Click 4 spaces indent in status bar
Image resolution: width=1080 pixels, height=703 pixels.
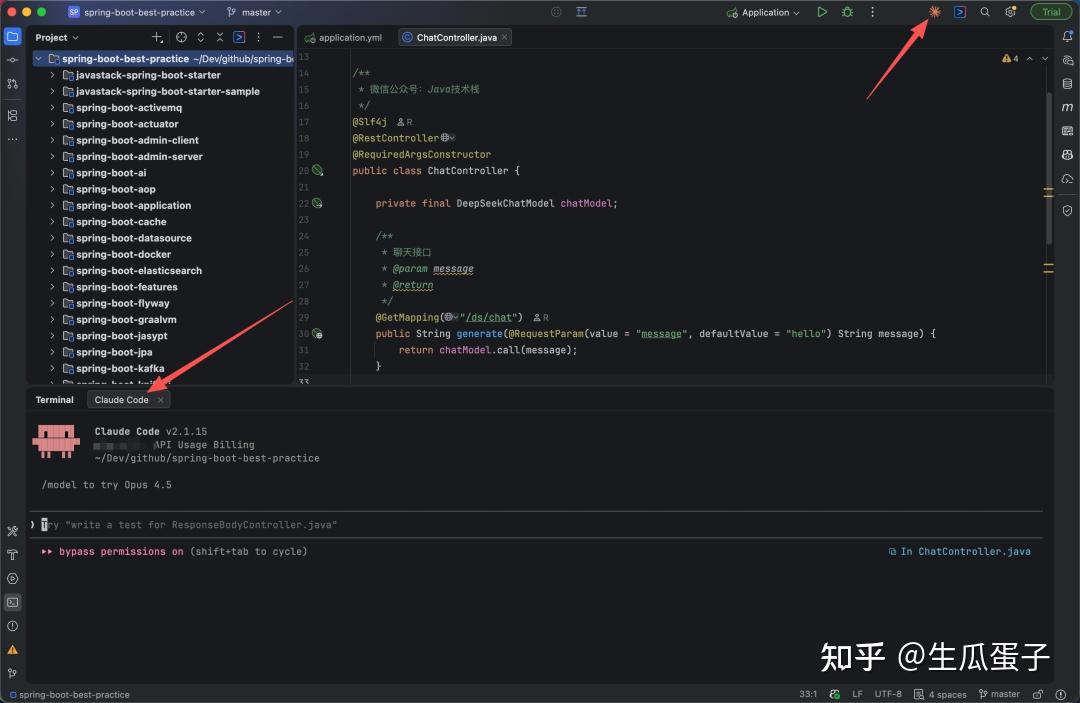pyautogui.click(x=940, y=694)
